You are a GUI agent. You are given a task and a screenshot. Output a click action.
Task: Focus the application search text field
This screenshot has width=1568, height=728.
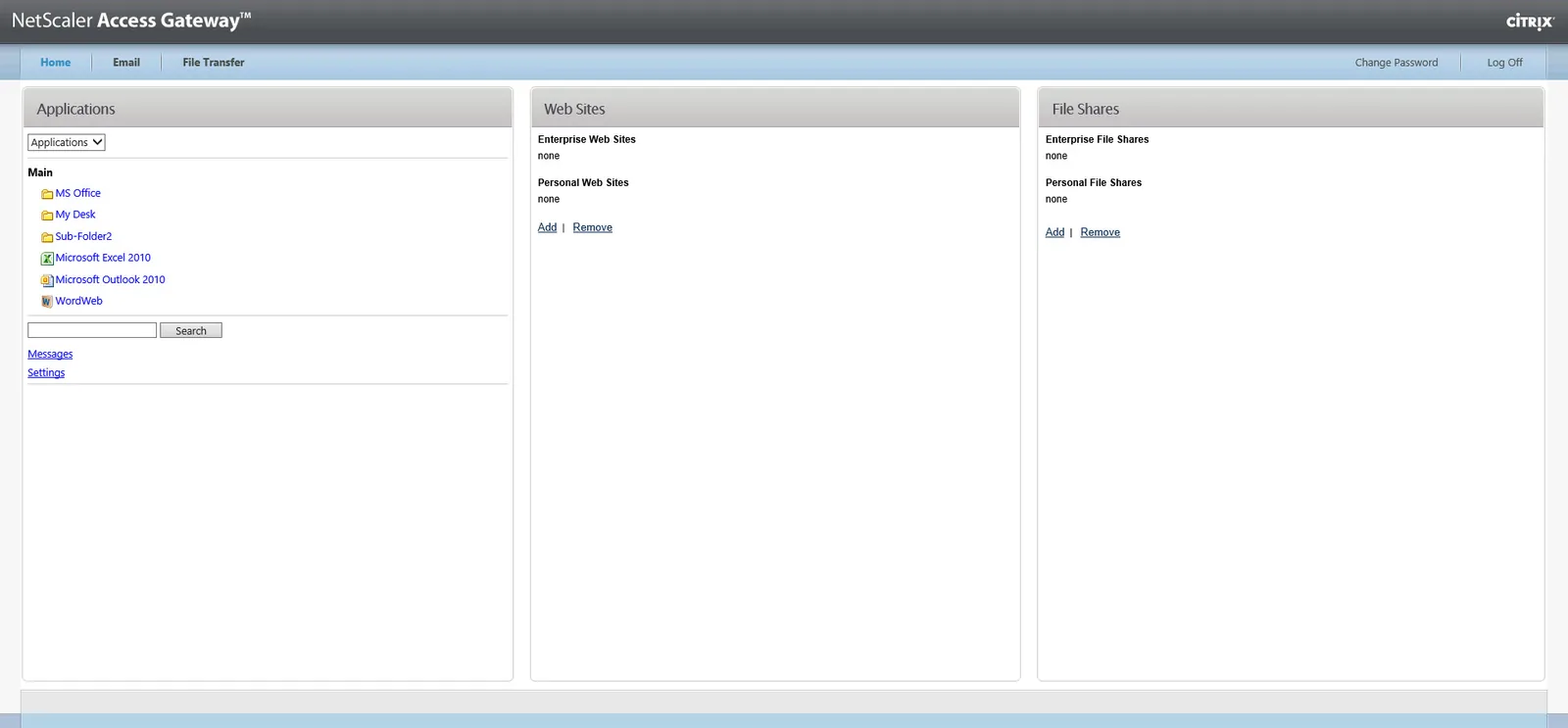pyautogui.click(x=92, y=330)
